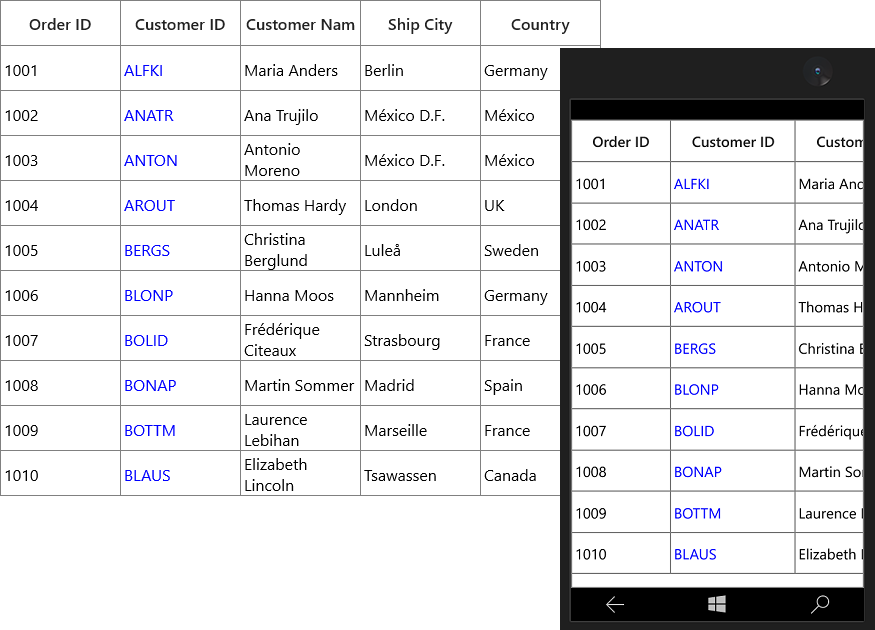Select the London ship city cell

420,205
